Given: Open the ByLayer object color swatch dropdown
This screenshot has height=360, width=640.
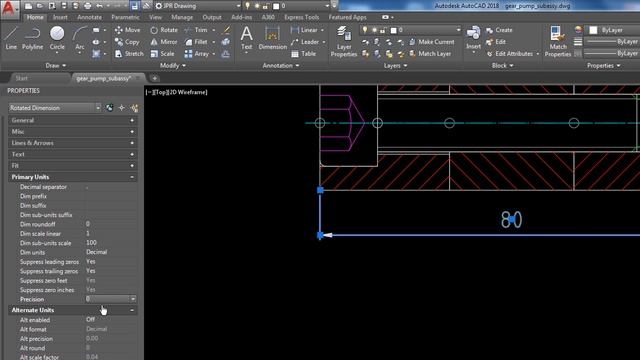Looking at the screenshot, I should click(x=612, y=30).
